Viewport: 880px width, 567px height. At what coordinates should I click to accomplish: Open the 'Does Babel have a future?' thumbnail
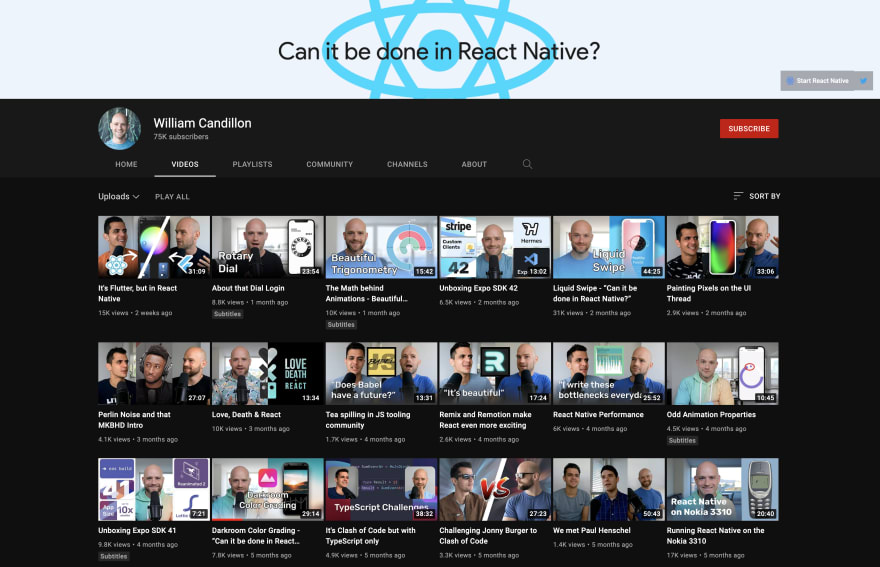coord(381,373)
